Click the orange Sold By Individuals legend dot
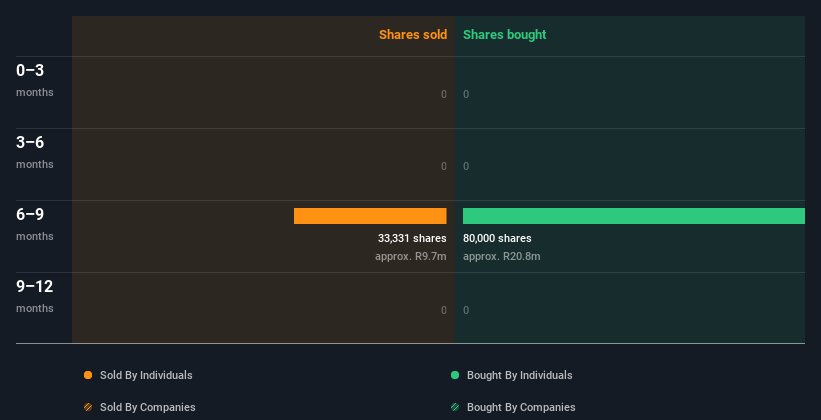Image resolution: width=821 pixels, height=420 pixels. (88, 375)
